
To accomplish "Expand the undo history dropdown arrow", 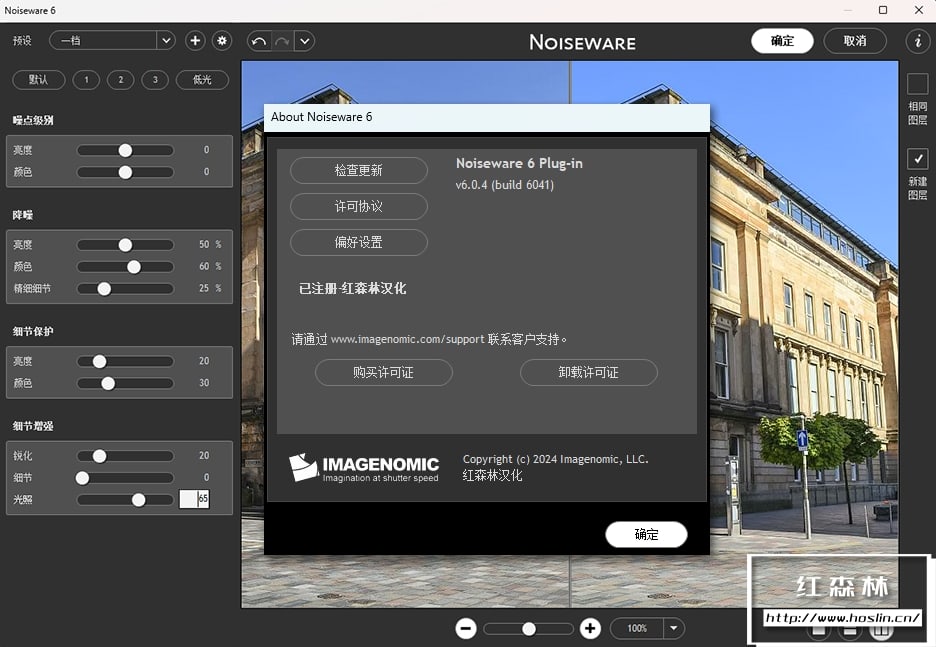I will tap(305, 41).
